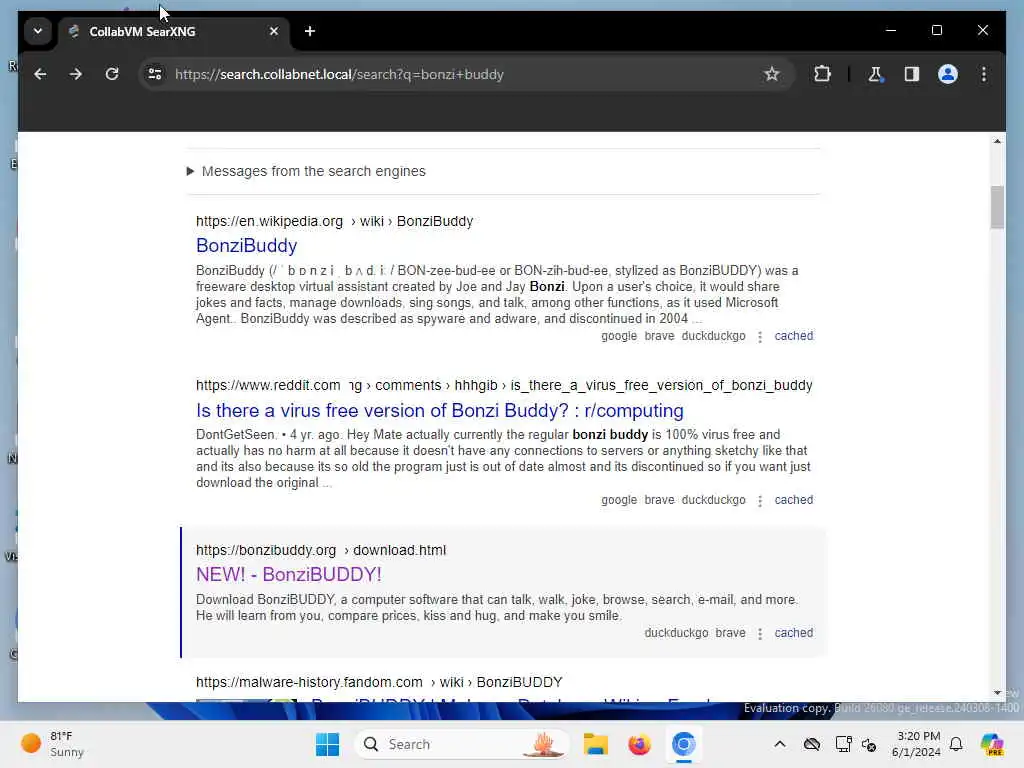The width and height of the screenshot is (1024, 768).
Task: Open the browser Extensions puzzle icon
Action: coord(822,74)
